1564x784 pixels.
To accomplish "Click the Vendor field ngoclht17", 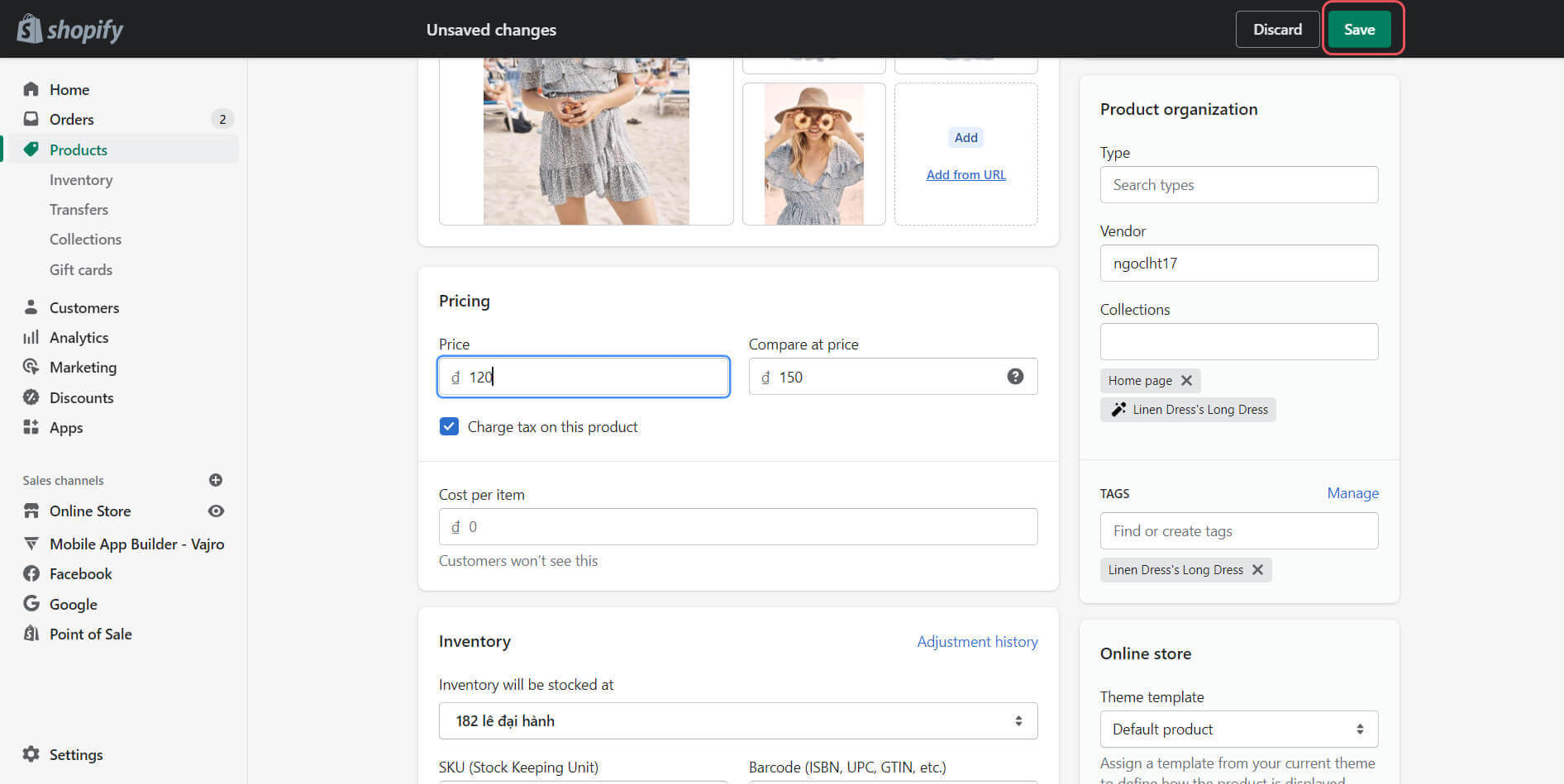I will pos(1239,263).
